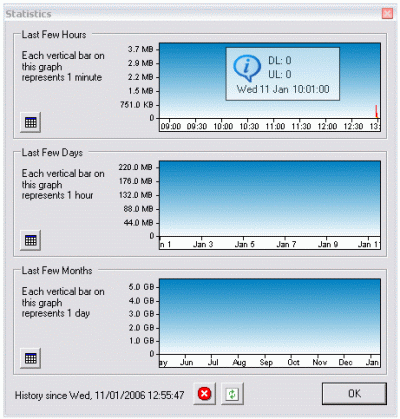Image resolution: width=400 pixels, height=419 pixels.
Task: Click the 'Last Few Days' group title
Action: pyautogui.click(x=52, y=153)
